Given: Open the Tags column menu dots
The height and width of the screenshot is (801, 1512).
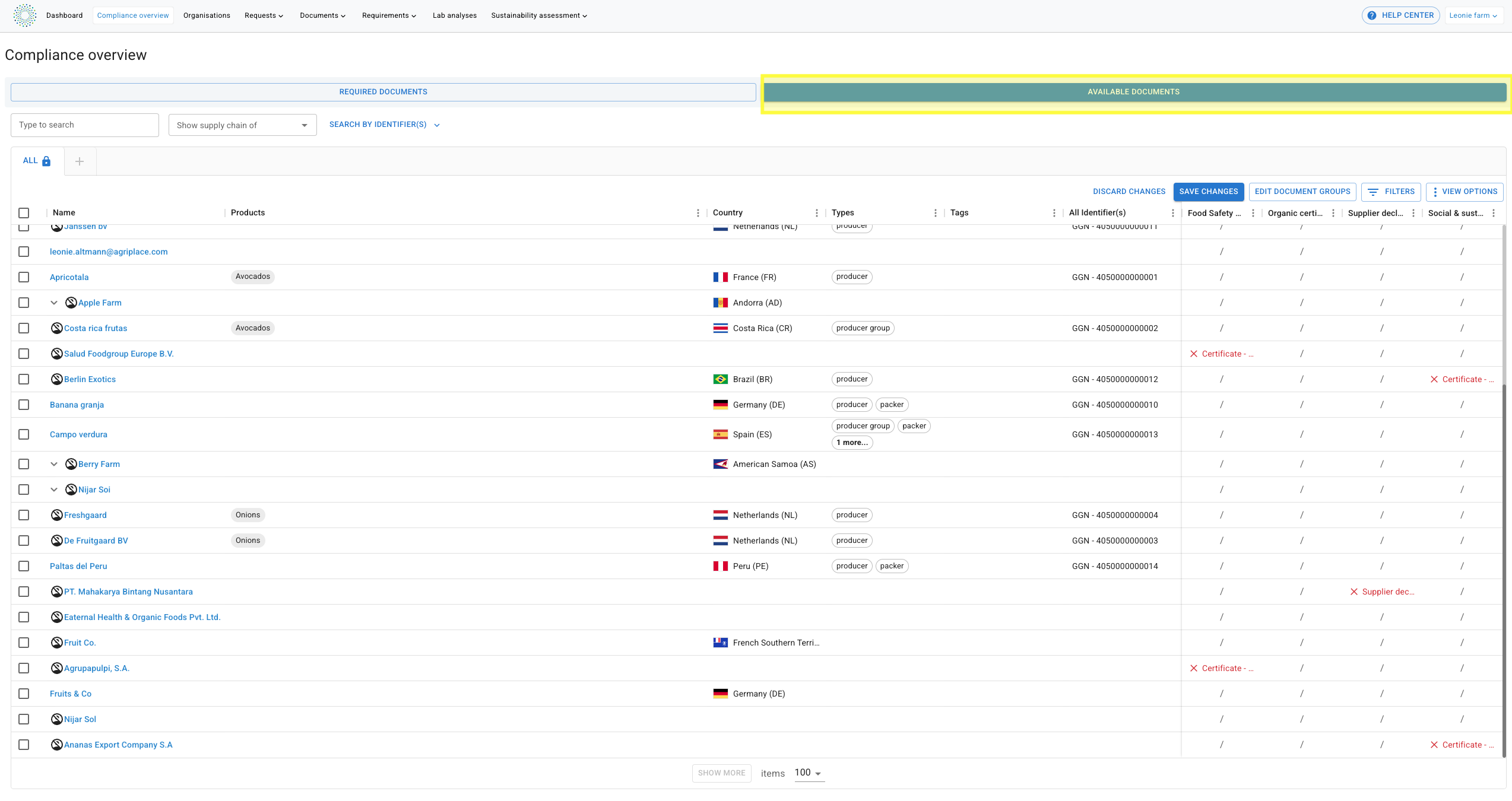Looking at the screenshot, I should pyautogui.click(x=1054, y=213).
